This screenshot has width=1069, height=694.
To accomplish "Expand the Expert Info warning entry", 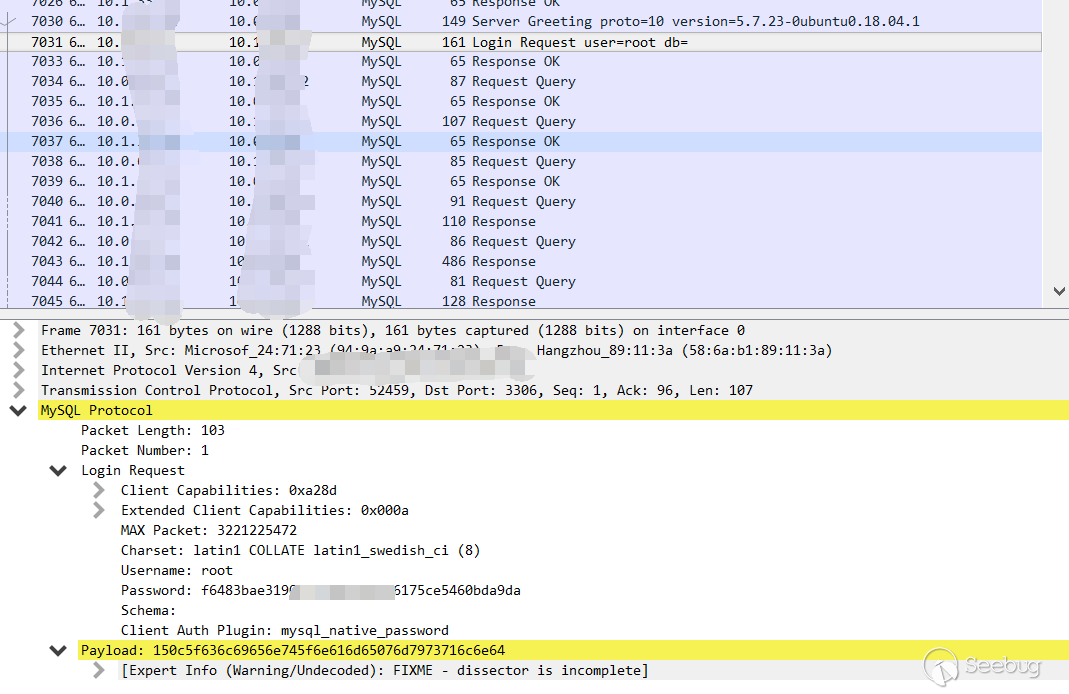I will [x=99, y=670].
